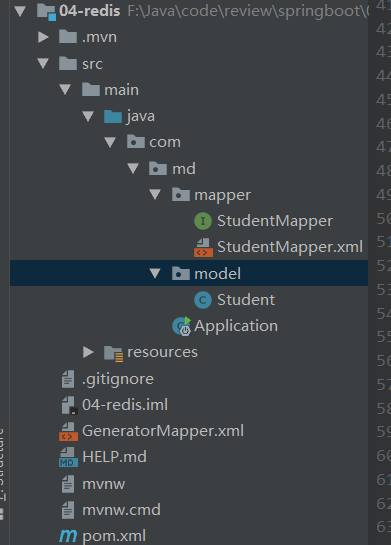Select the mapper package label
The height and width of the screenshot is (545, 391).
222,195
